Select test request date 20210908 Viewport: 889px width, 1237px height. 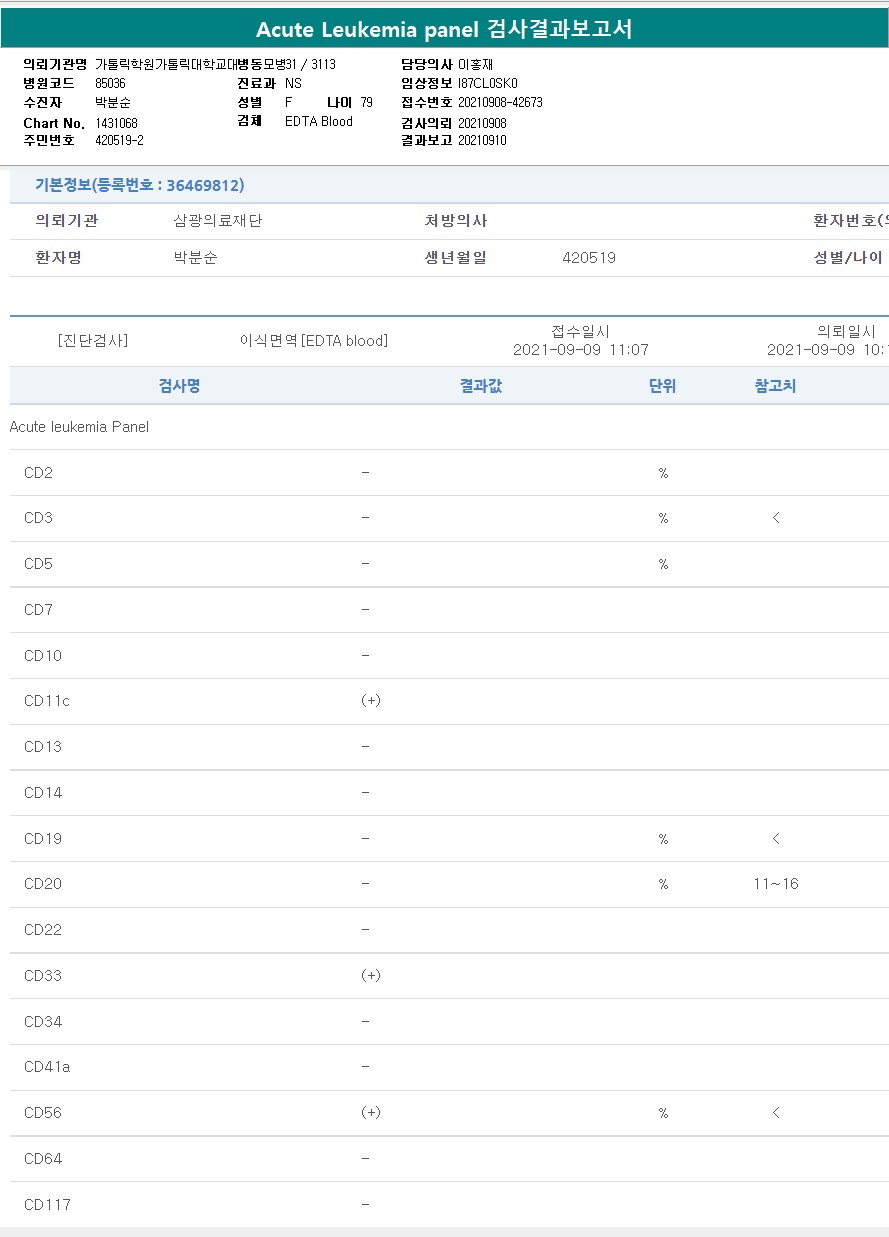point(482,122)
